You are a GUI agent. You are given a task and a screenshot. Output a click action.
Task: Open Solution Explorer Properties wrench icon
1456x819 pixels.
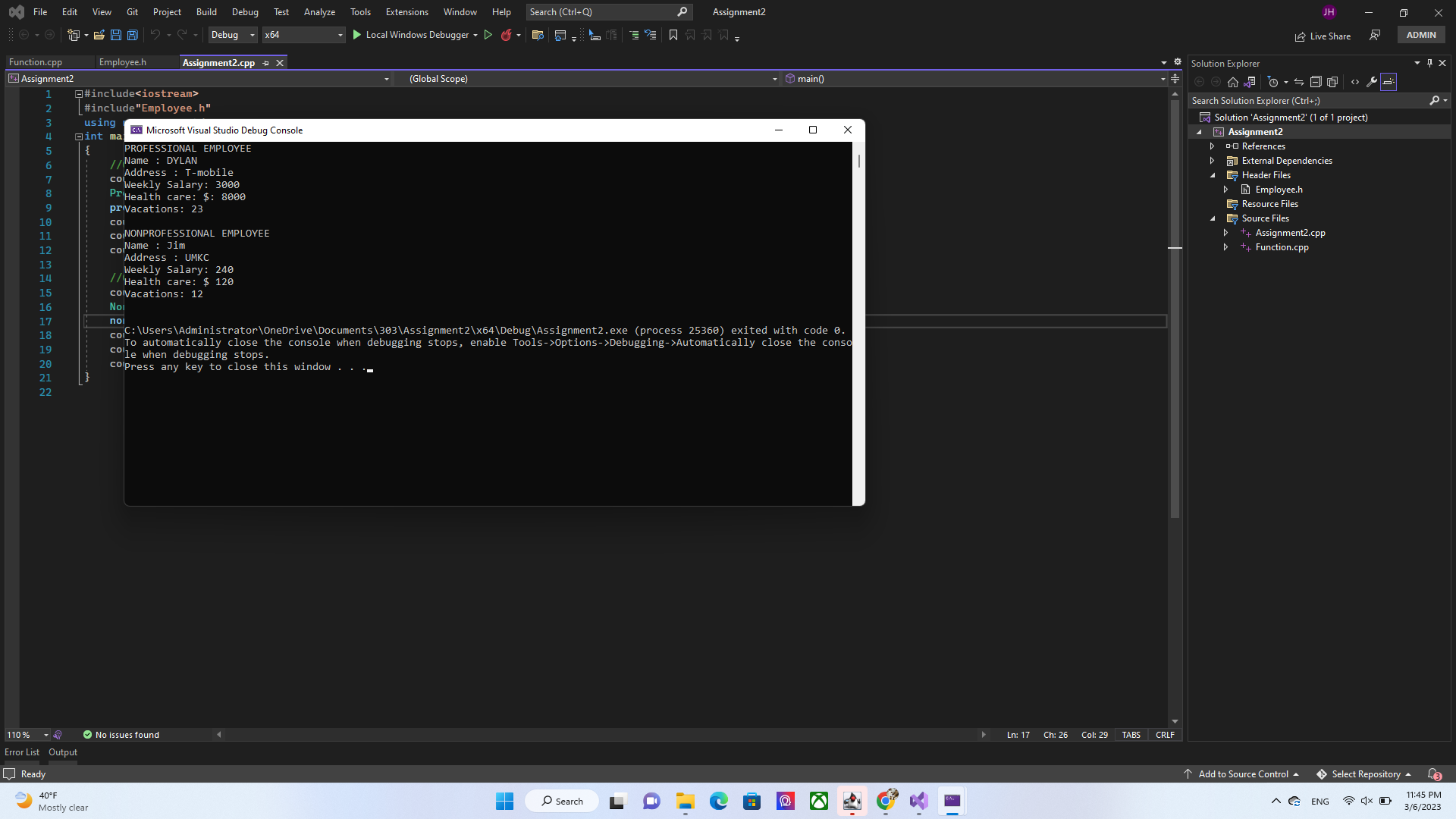coord(1373,82)
